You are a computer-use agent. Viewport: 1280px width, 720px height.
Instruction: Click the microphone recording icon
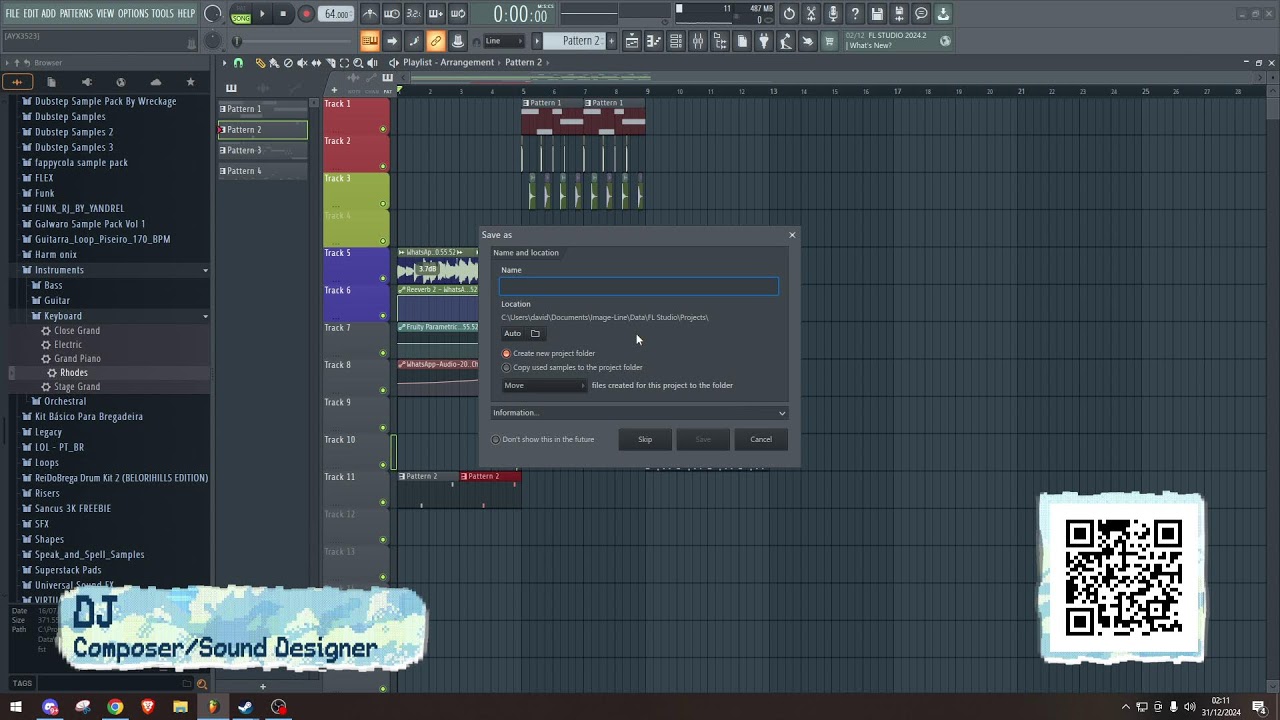(x=833, y=14)
